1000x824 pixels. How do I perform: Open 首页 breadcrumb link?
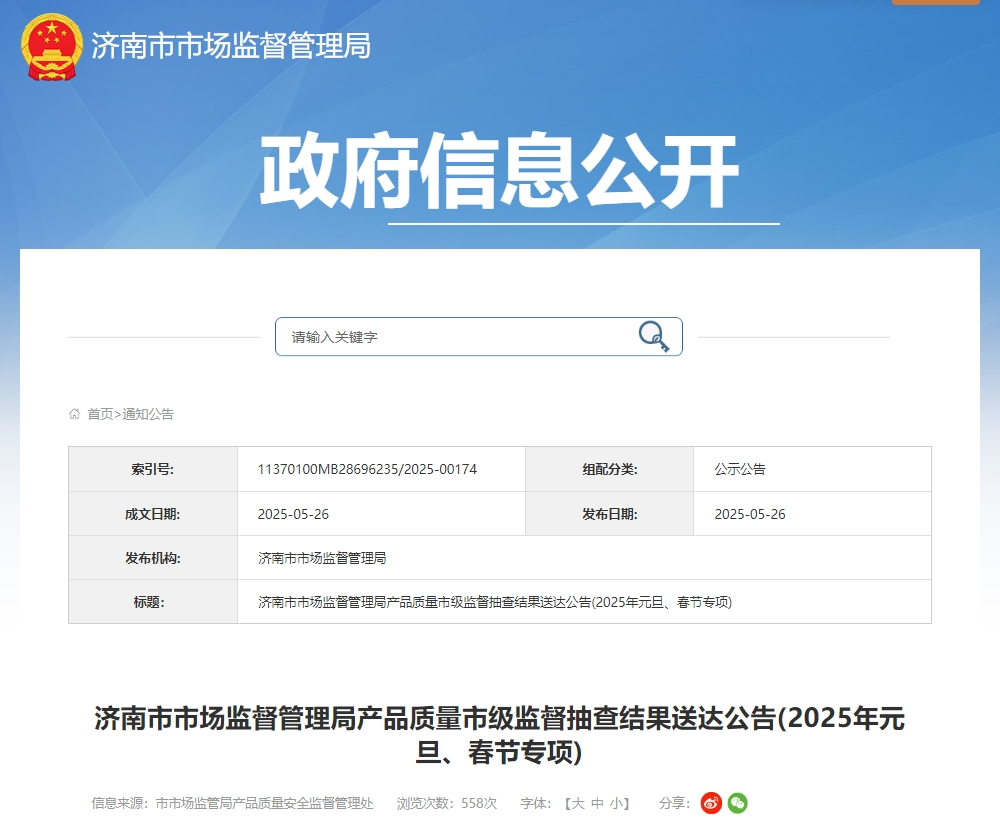pyautogui.click(x=100, y=414)
